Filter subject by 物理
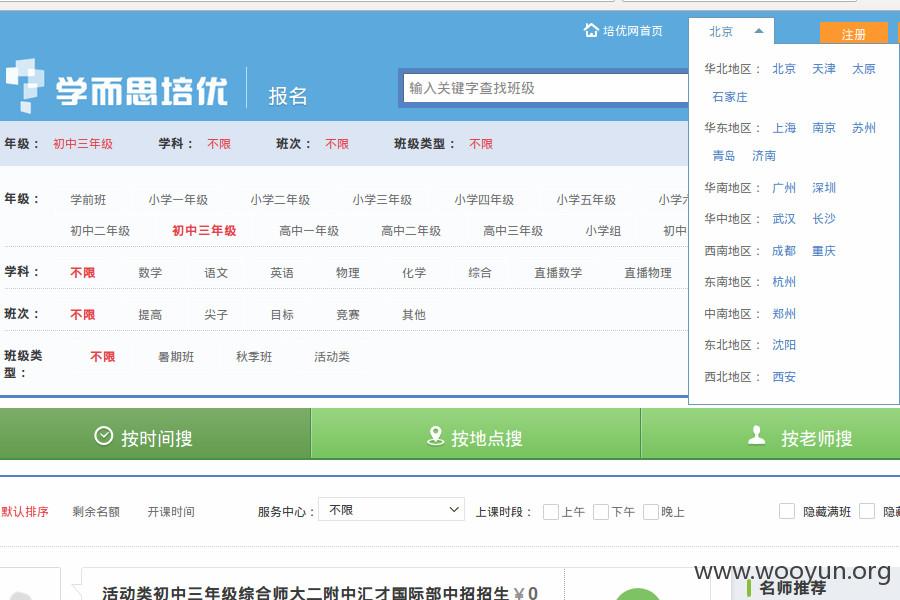This screenshot has height=600, width=900. 348,273
